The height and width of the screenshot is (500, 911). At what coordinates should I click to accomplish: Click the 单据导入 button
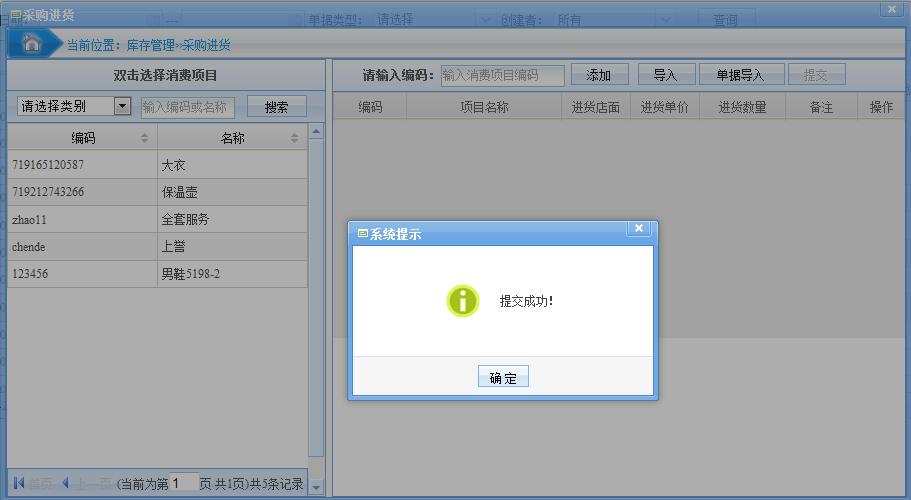point(740,75)
